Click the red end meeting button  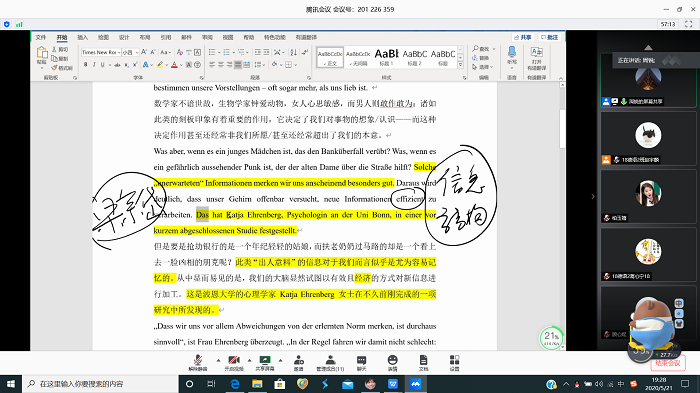(667, 363)
